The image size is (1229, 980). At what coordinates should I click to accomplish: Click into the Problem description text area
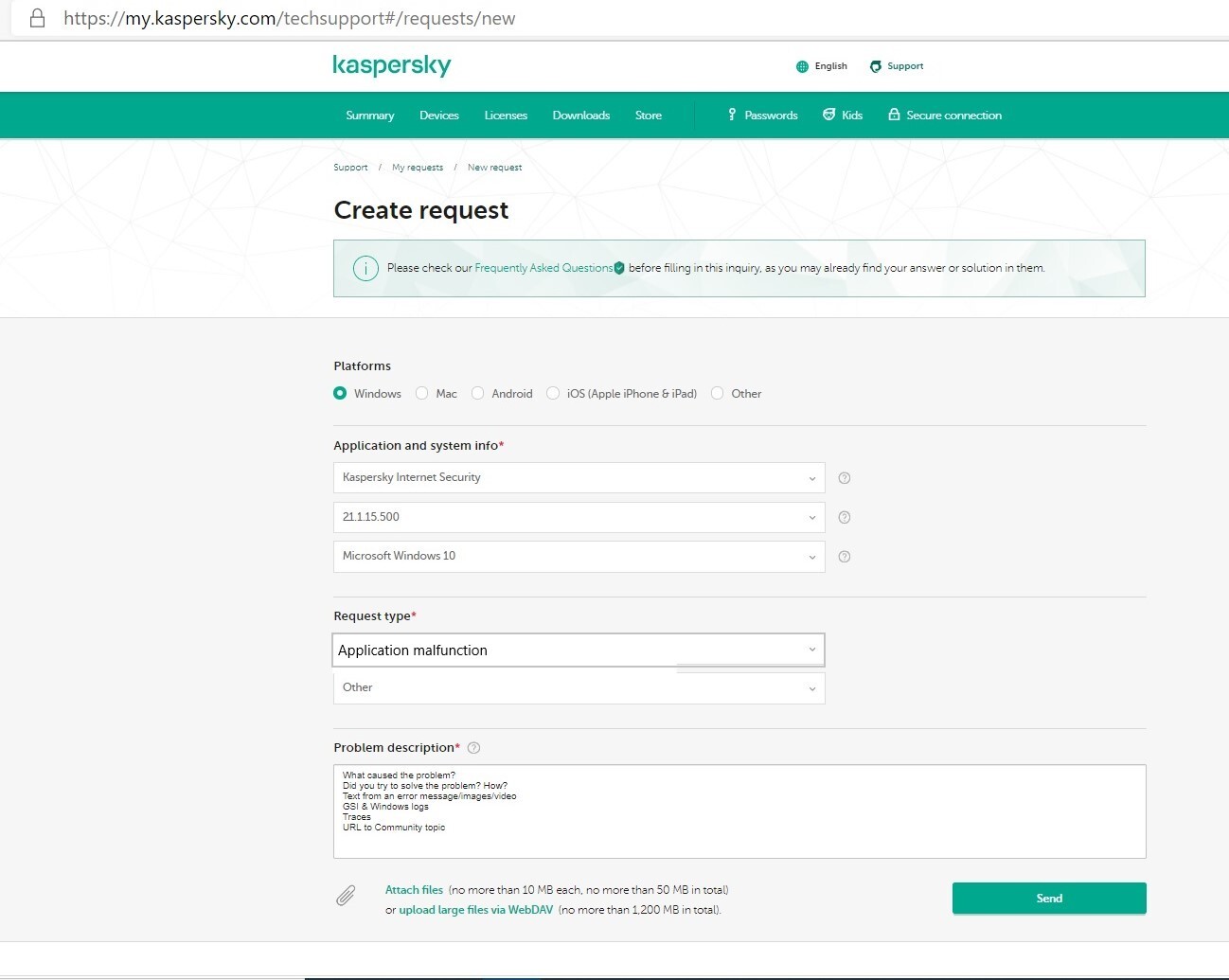coord(739,811)
